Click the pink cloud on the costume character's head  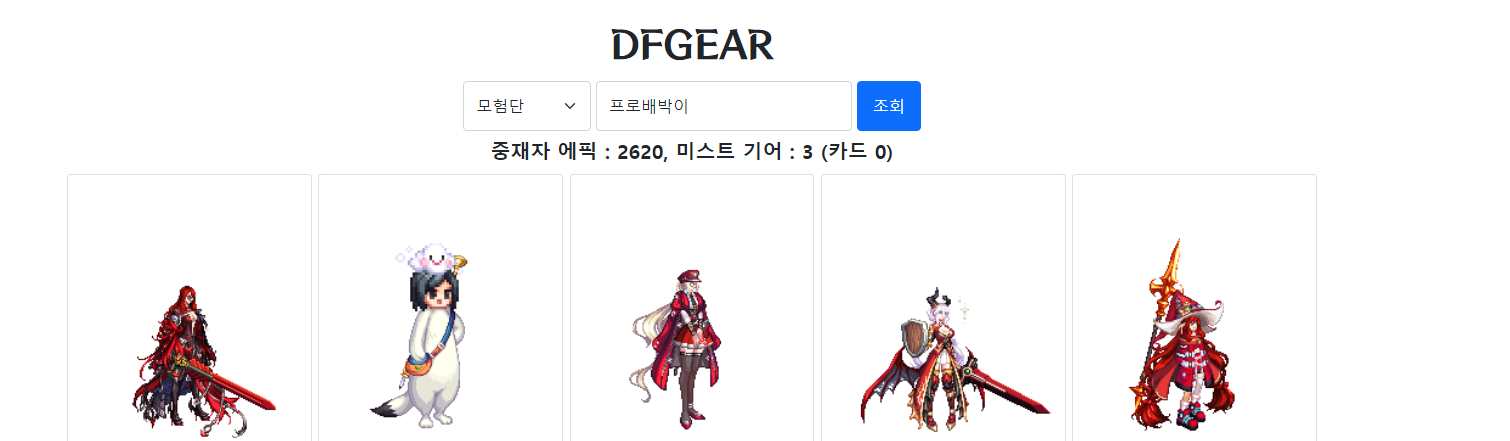point(430,258)
